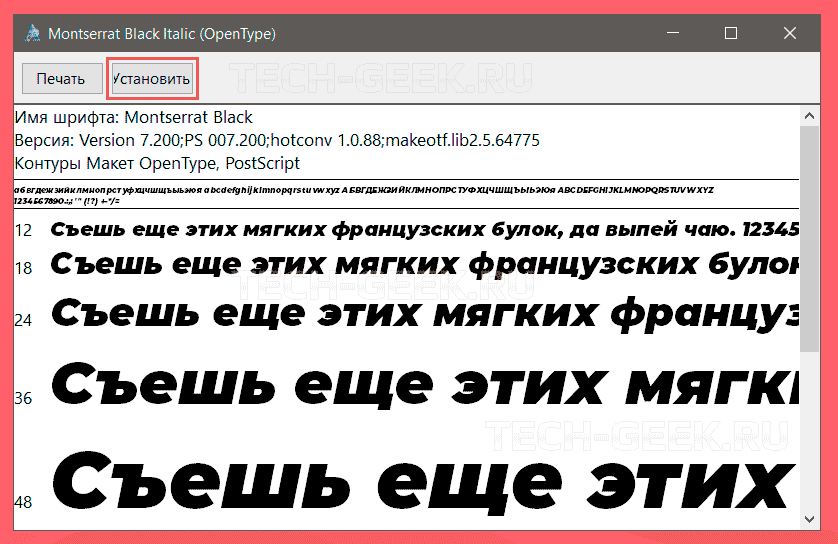This screenshot has width=838, height=544.
Task: Click the size 18 sample text line
Action: click(x=425, y=264)
